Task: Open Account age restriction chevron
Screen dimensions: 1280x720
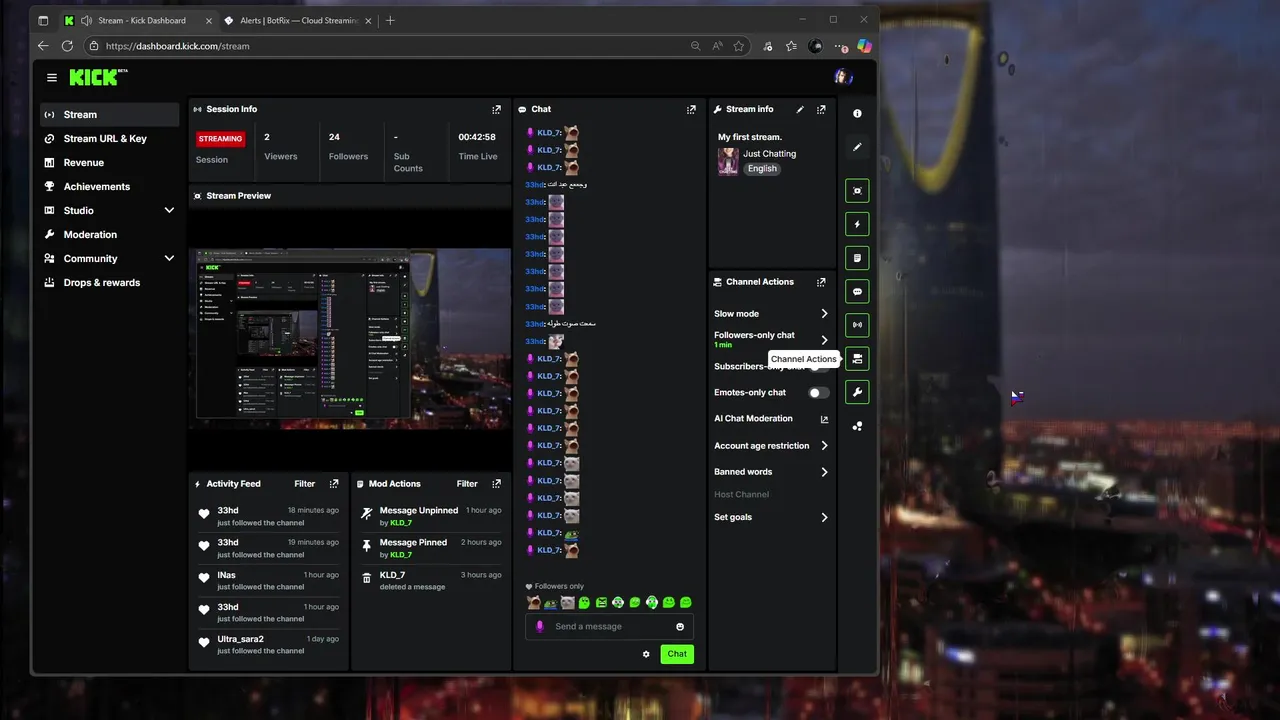Action: (824, 446)
